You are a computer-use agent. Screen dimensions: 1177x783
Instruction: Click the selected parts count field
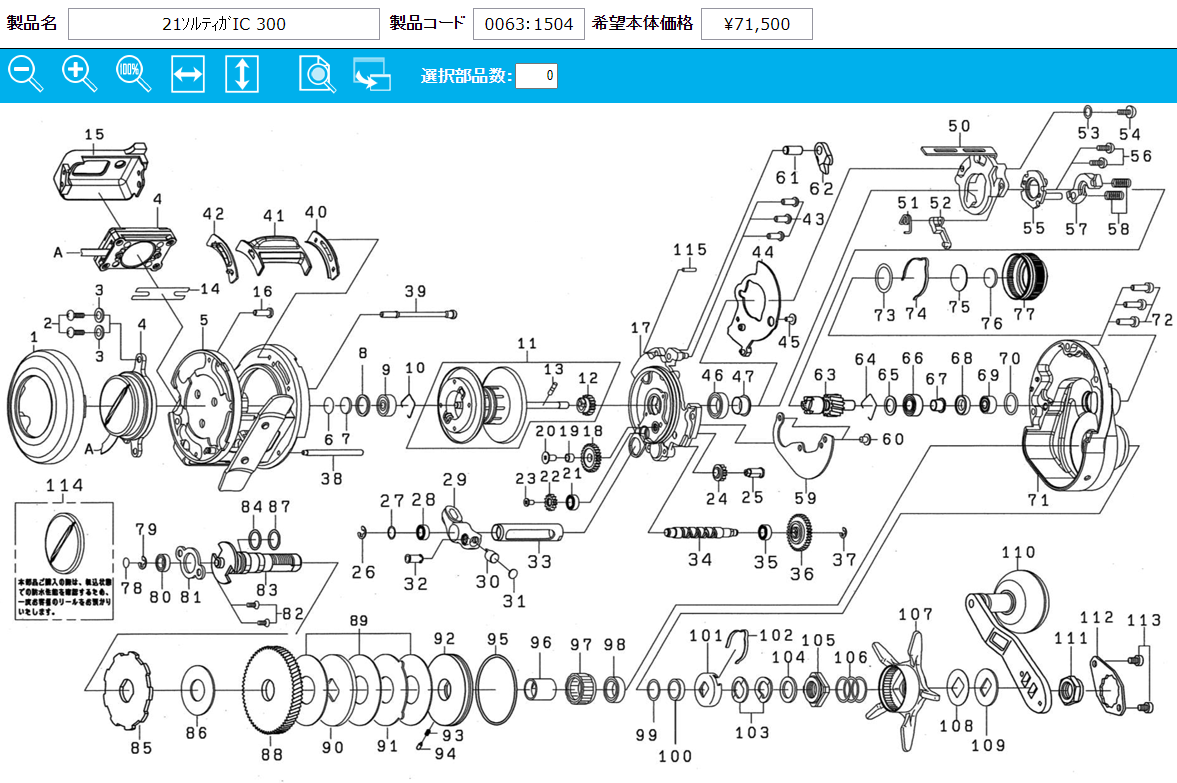click(536, 75)
